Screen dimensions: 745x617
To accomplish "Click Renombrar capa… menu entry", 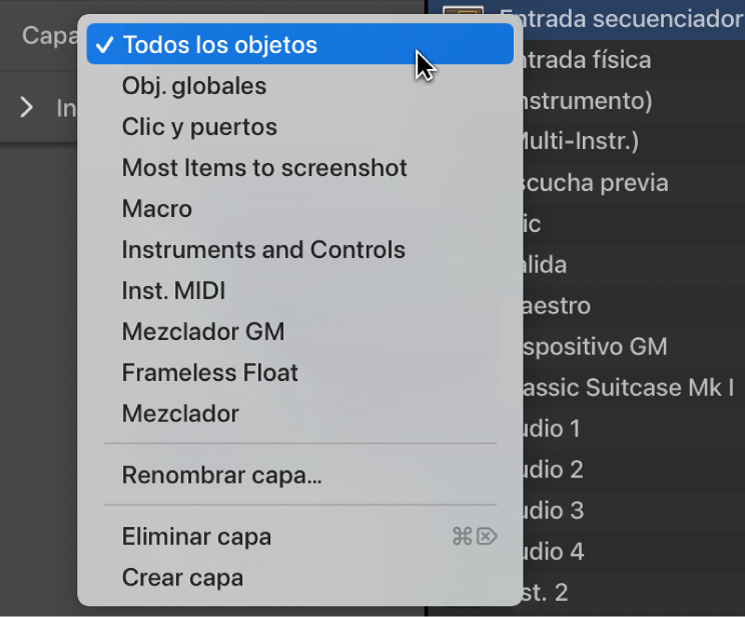I will pos(221,476).
